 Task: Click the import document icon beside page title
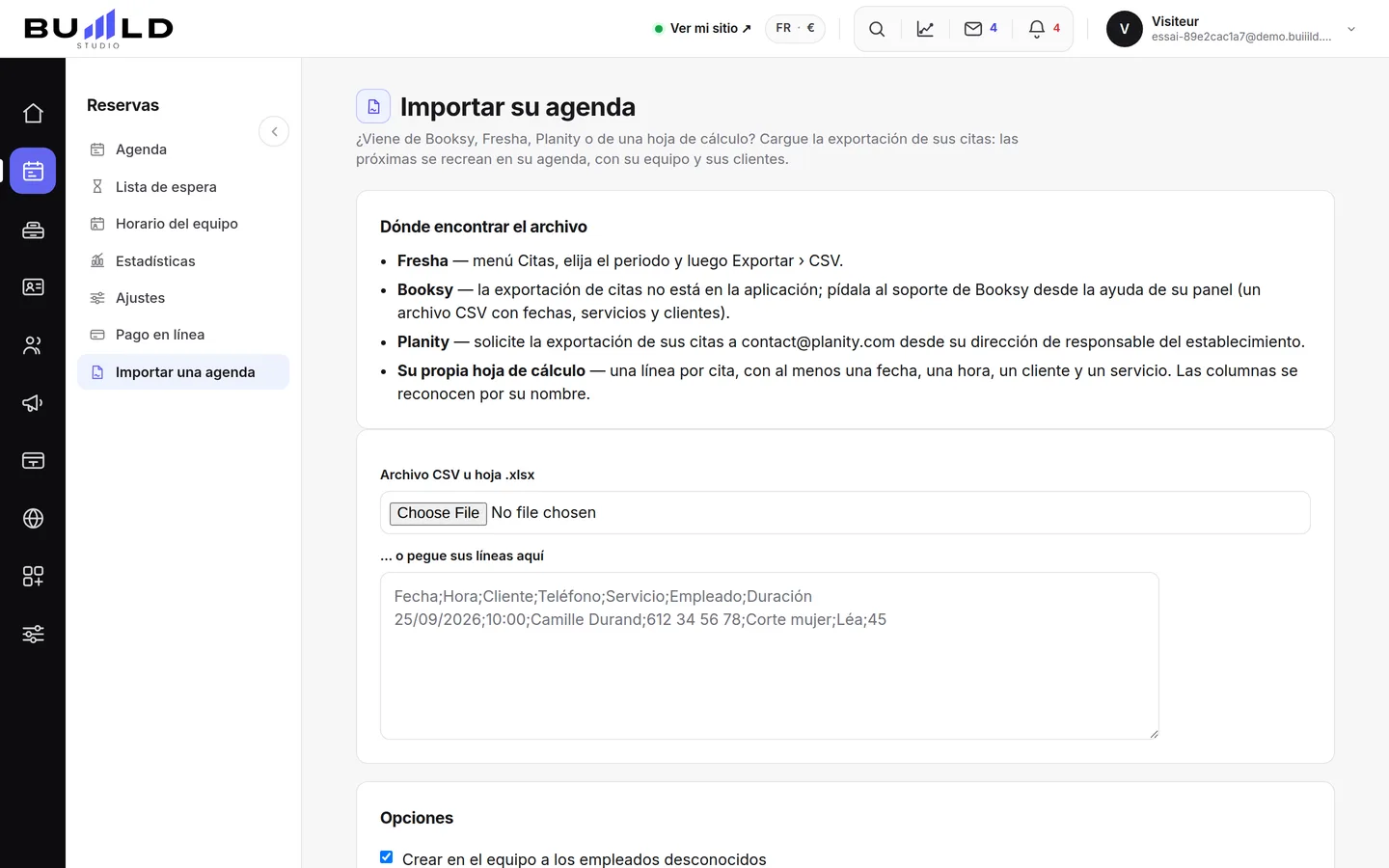coord(373,106)
